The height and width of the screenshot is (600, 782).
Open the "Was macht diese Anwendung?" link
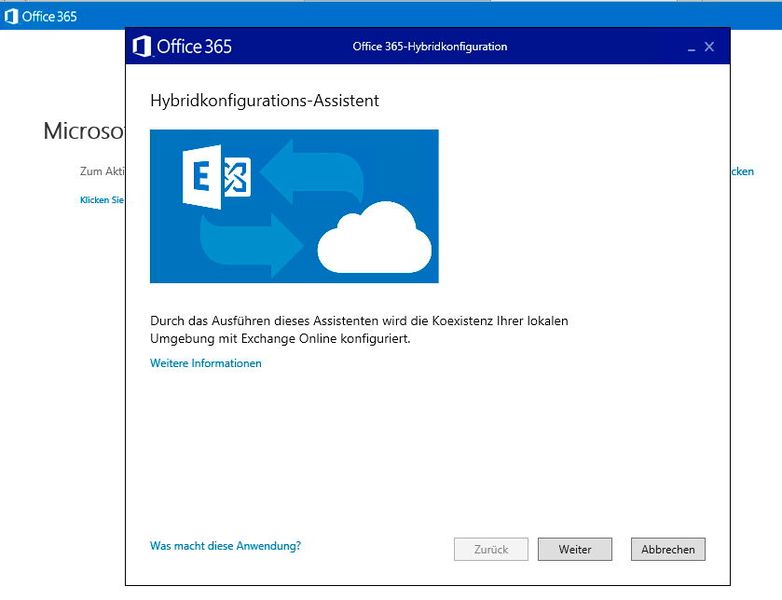click(x=225, y=546)
